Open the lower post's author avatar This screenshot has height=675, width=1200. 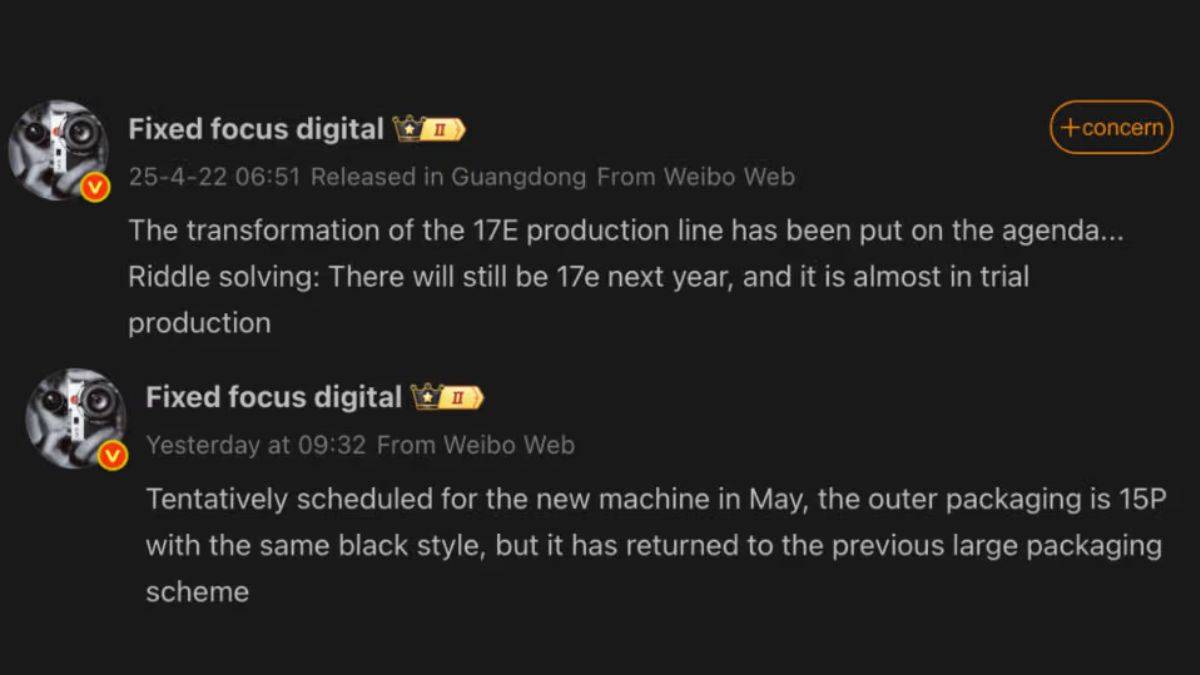tap(76, 417)
